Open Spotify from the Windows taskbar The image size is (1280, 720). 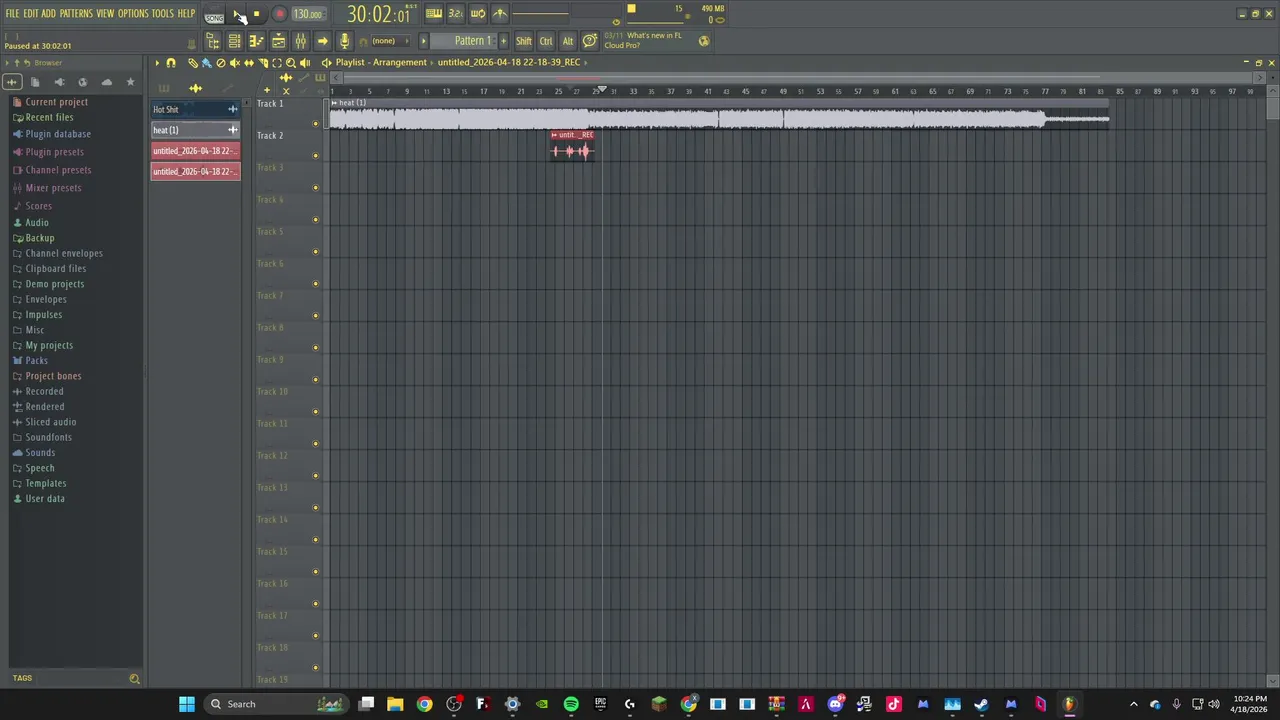[571, 704]
